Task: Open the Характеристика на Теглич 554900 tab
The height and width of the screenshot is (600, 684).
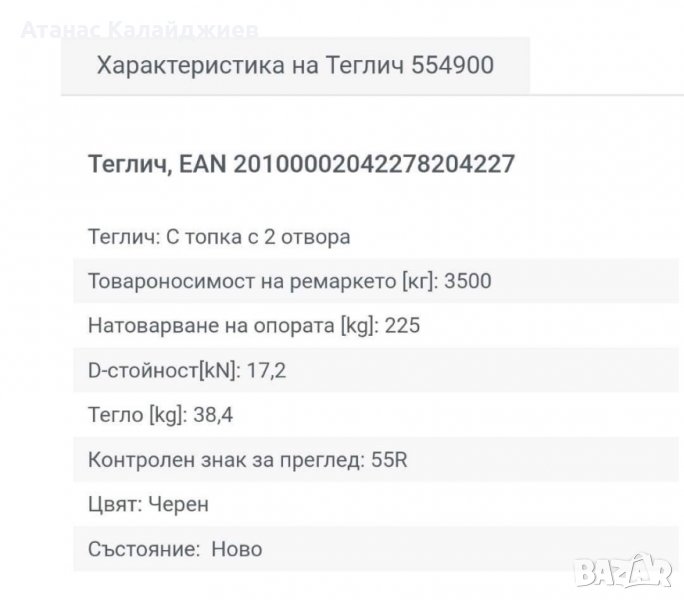Action: (x=295, y=65)
